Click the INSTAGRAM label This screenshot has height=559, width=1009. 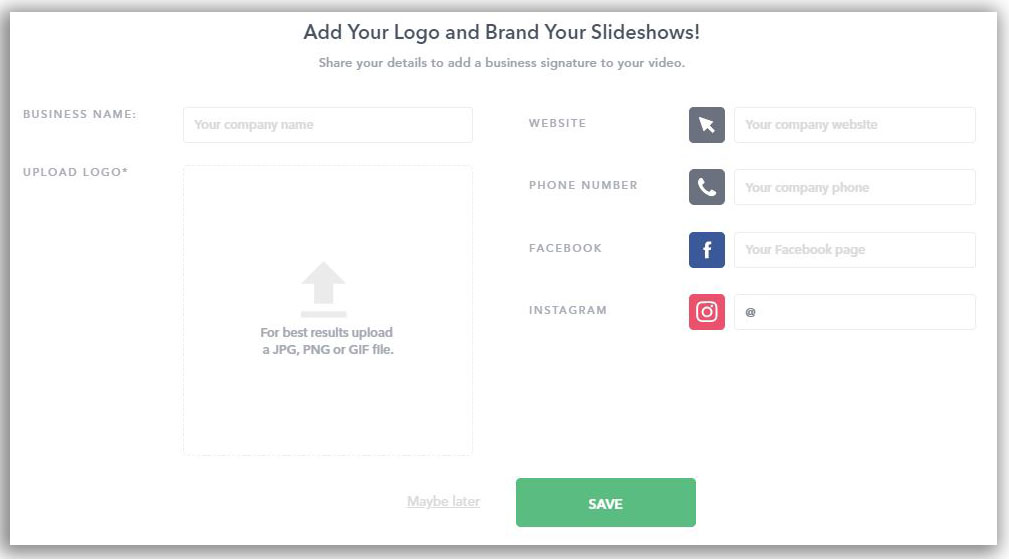point(568,310)
